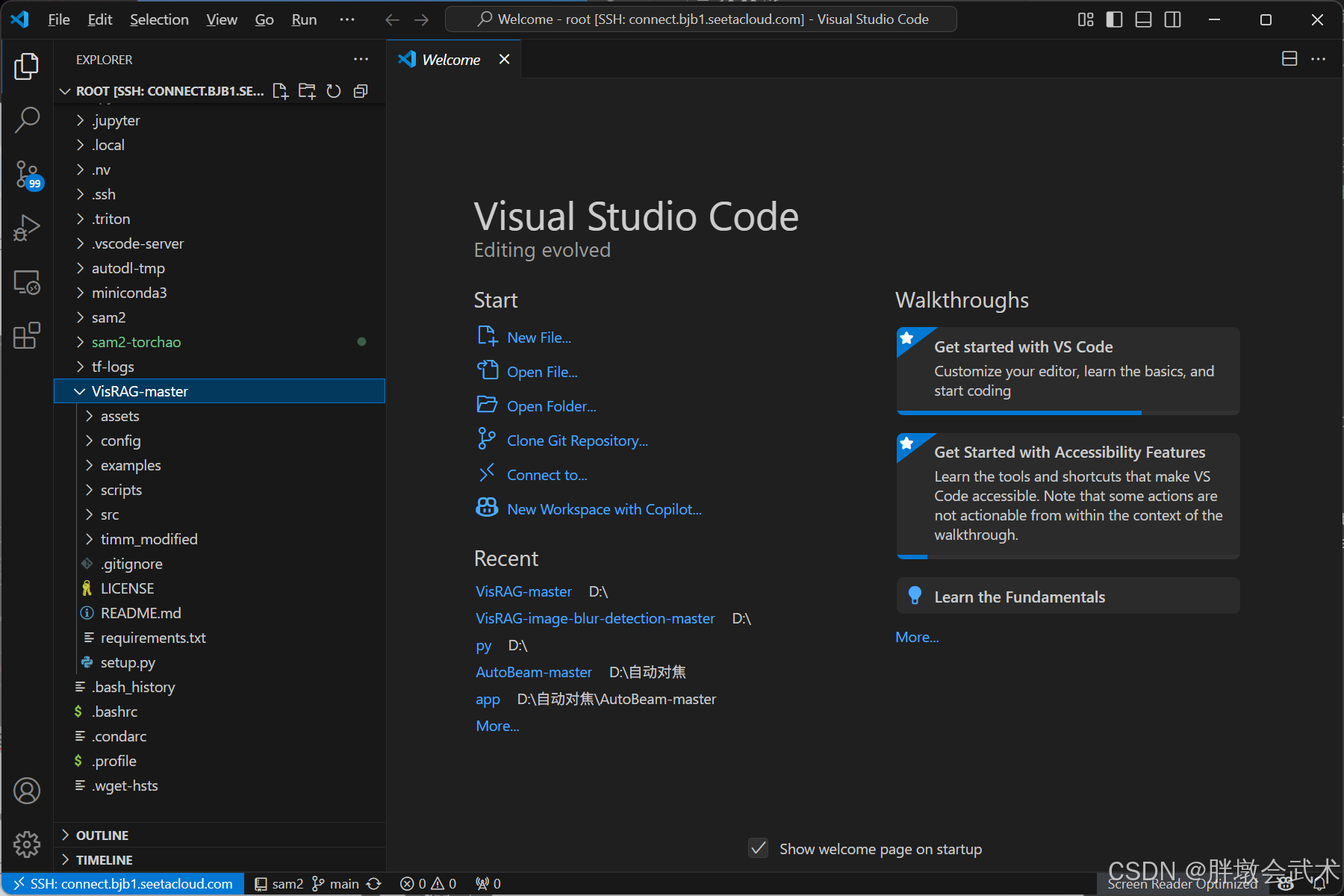Go forward using the navigation arrow
This screenshot has width=1344, height=896.
(x=422, y=19)
